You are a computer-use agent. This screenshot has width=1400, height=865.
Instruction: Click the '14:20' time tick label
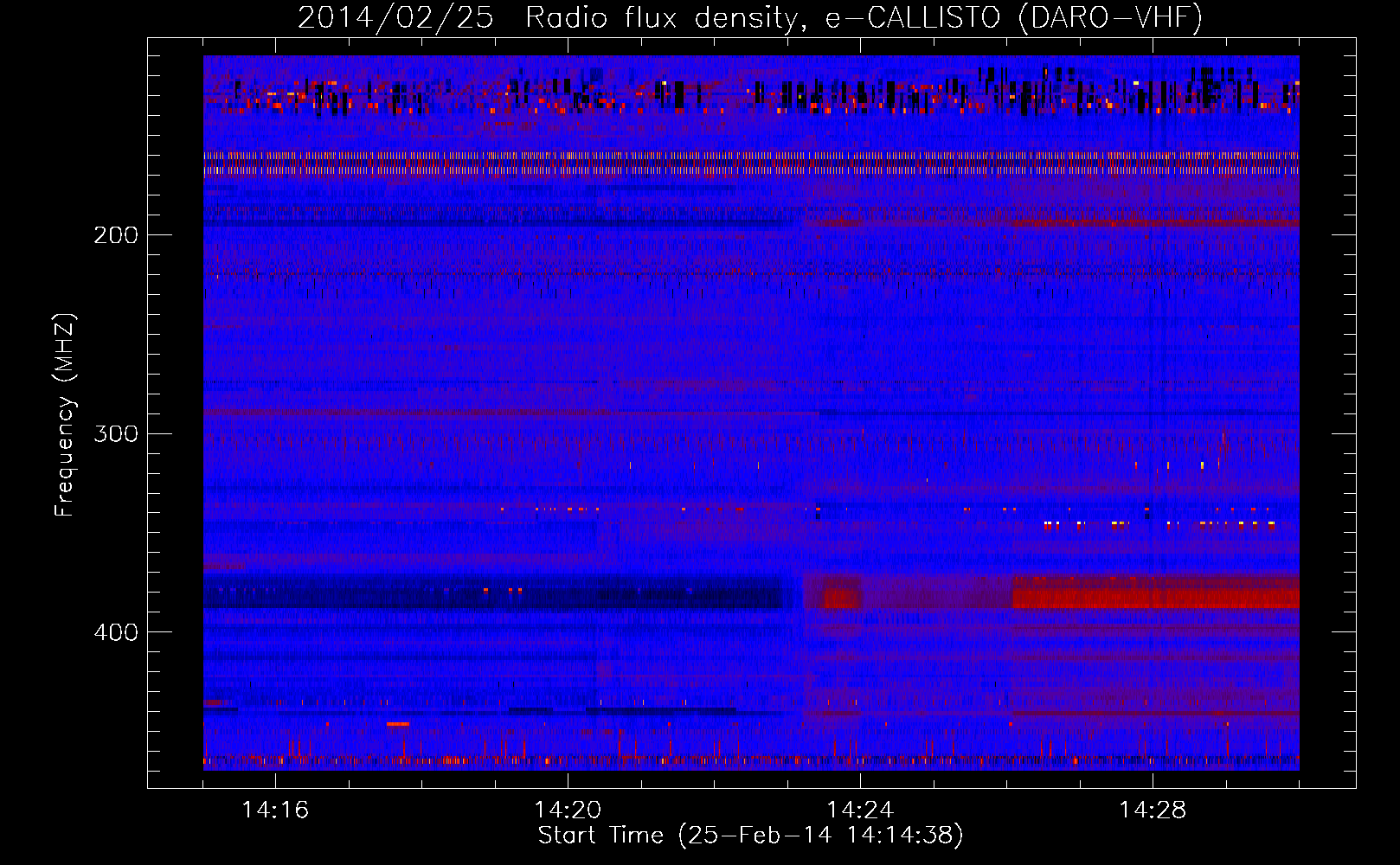[568, 811]
